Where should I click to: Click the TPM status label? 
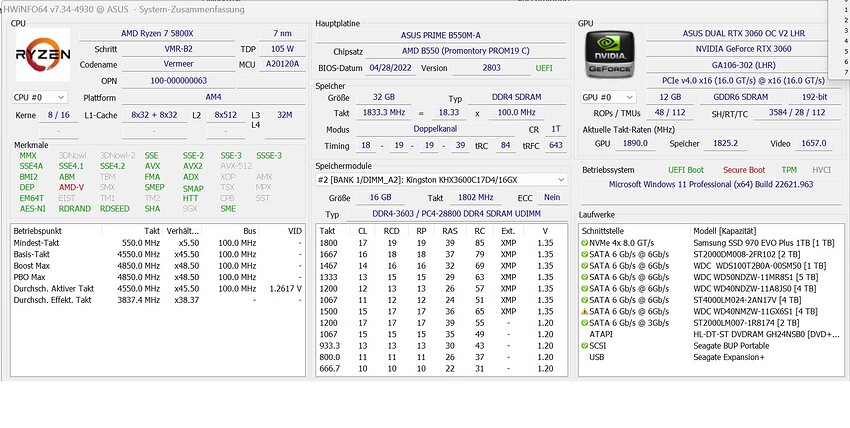click(x=789, y=170)
